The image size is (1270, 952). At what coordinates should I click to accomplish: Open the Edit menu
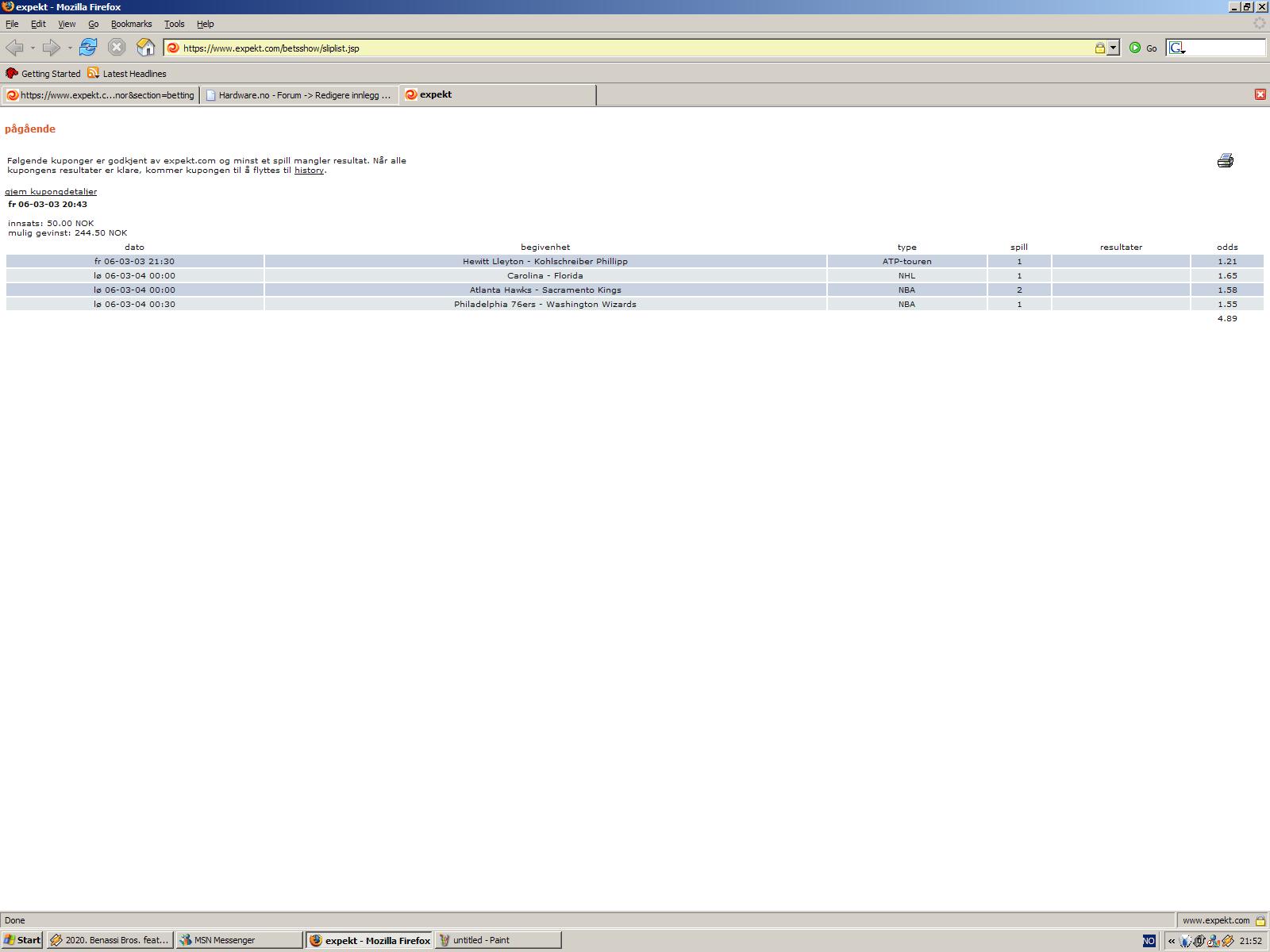[38, 24]
